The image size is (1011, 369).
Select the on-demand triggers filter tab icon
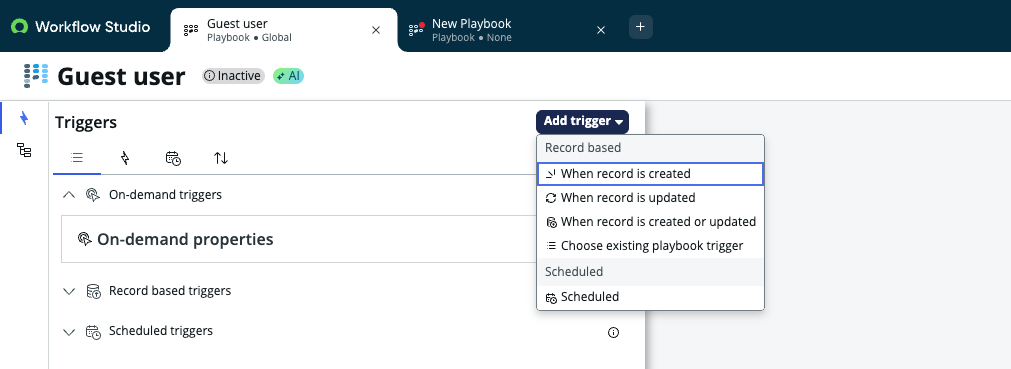(x=125, y=158)
